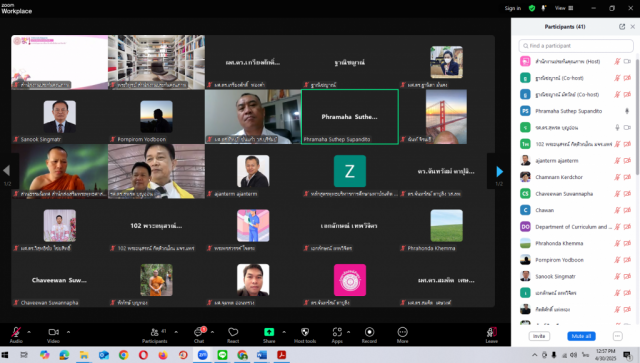Click the Mute all button

click(x=581, y=336)
